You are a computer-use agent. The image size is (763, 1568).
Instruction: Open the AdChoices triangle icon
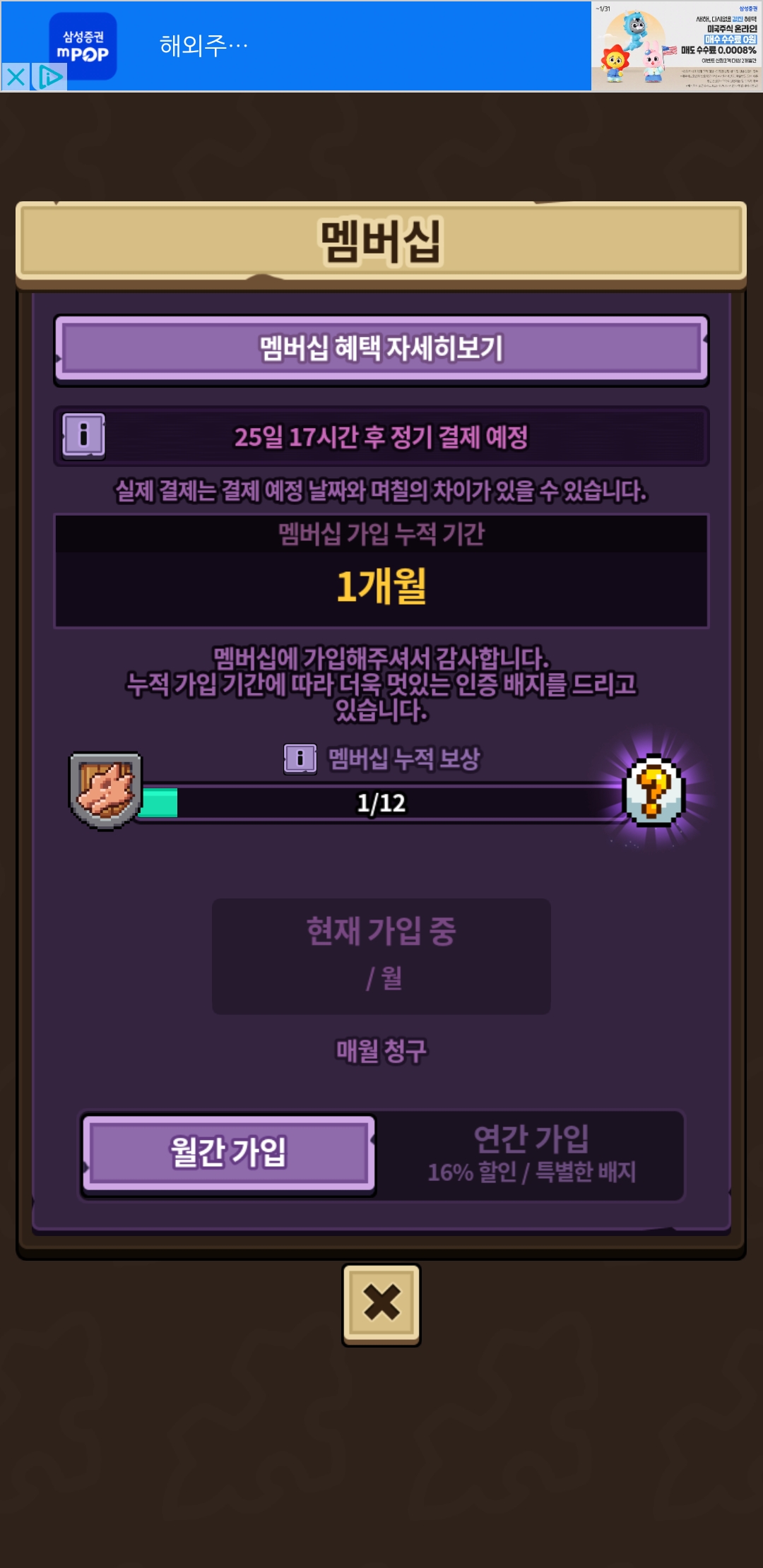(49, 76)
